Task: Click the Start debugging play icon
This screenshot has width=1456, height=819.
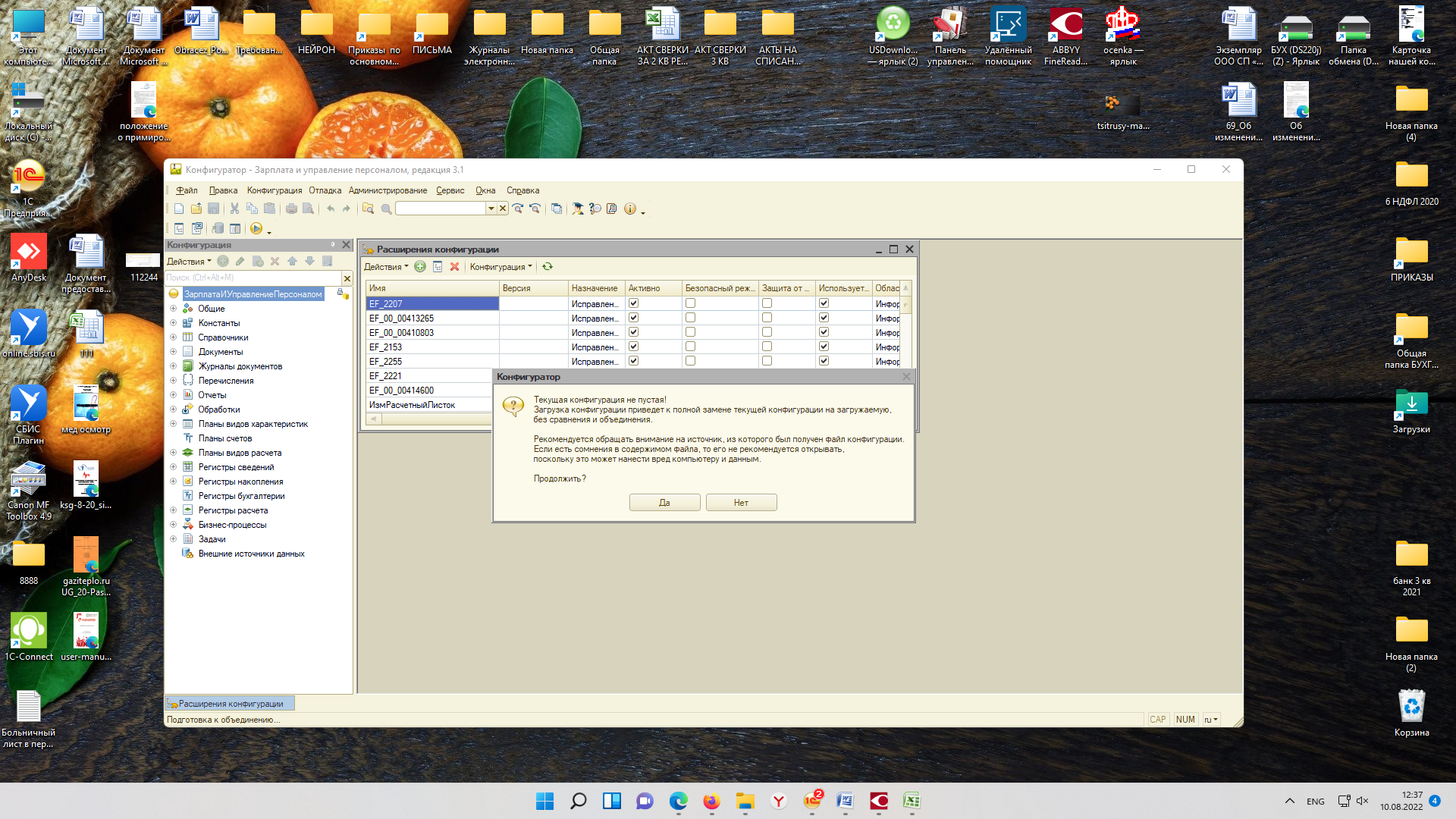Action: tap(256, 228)
